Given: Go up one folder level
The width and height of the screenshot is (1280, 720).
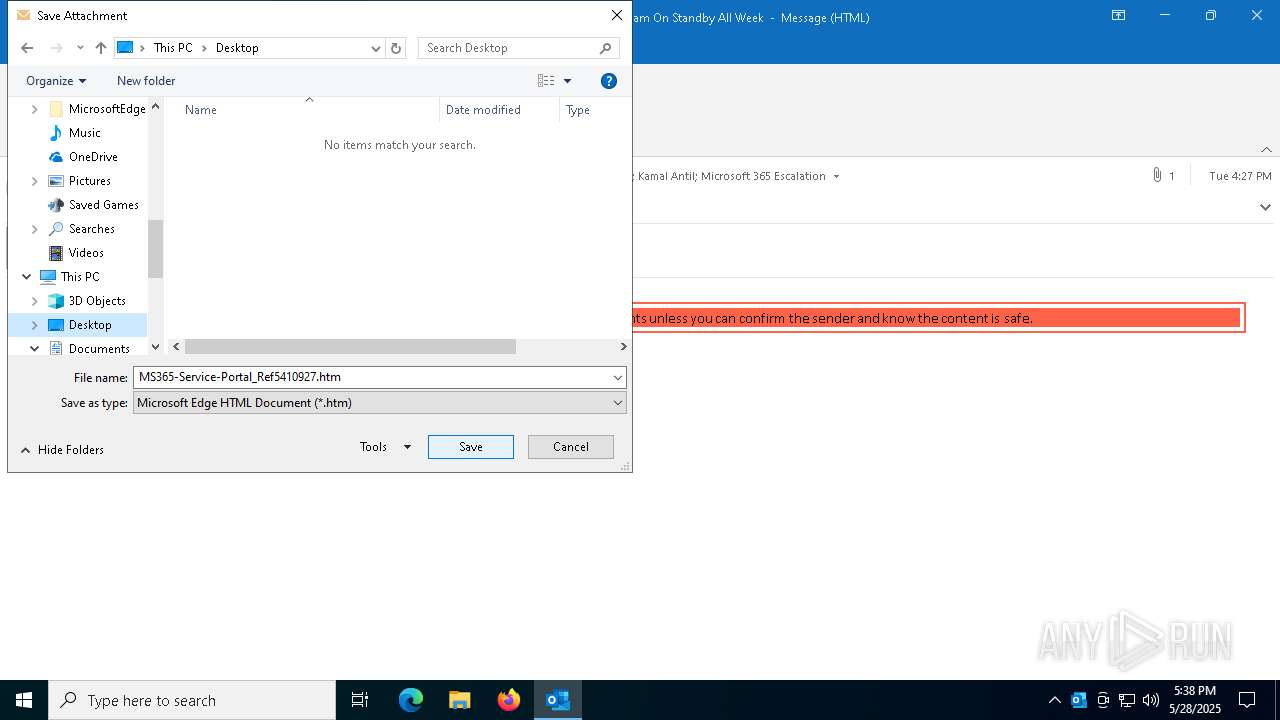Looking at the screenshot, I should pyautogui.click(x=101, y=48).
